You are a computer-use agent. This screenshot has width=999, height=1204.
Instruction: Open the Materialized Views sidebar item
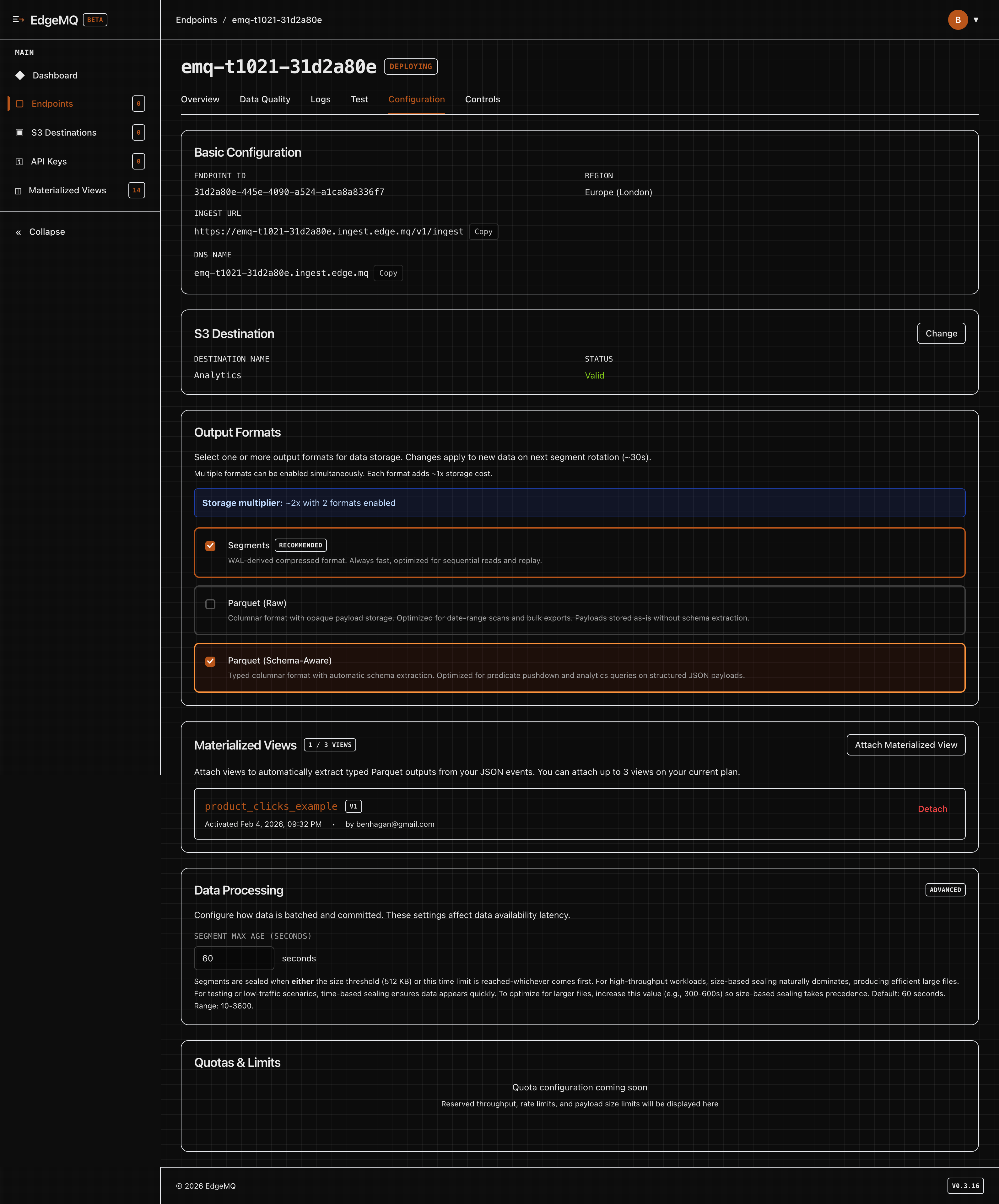[67, 190]
